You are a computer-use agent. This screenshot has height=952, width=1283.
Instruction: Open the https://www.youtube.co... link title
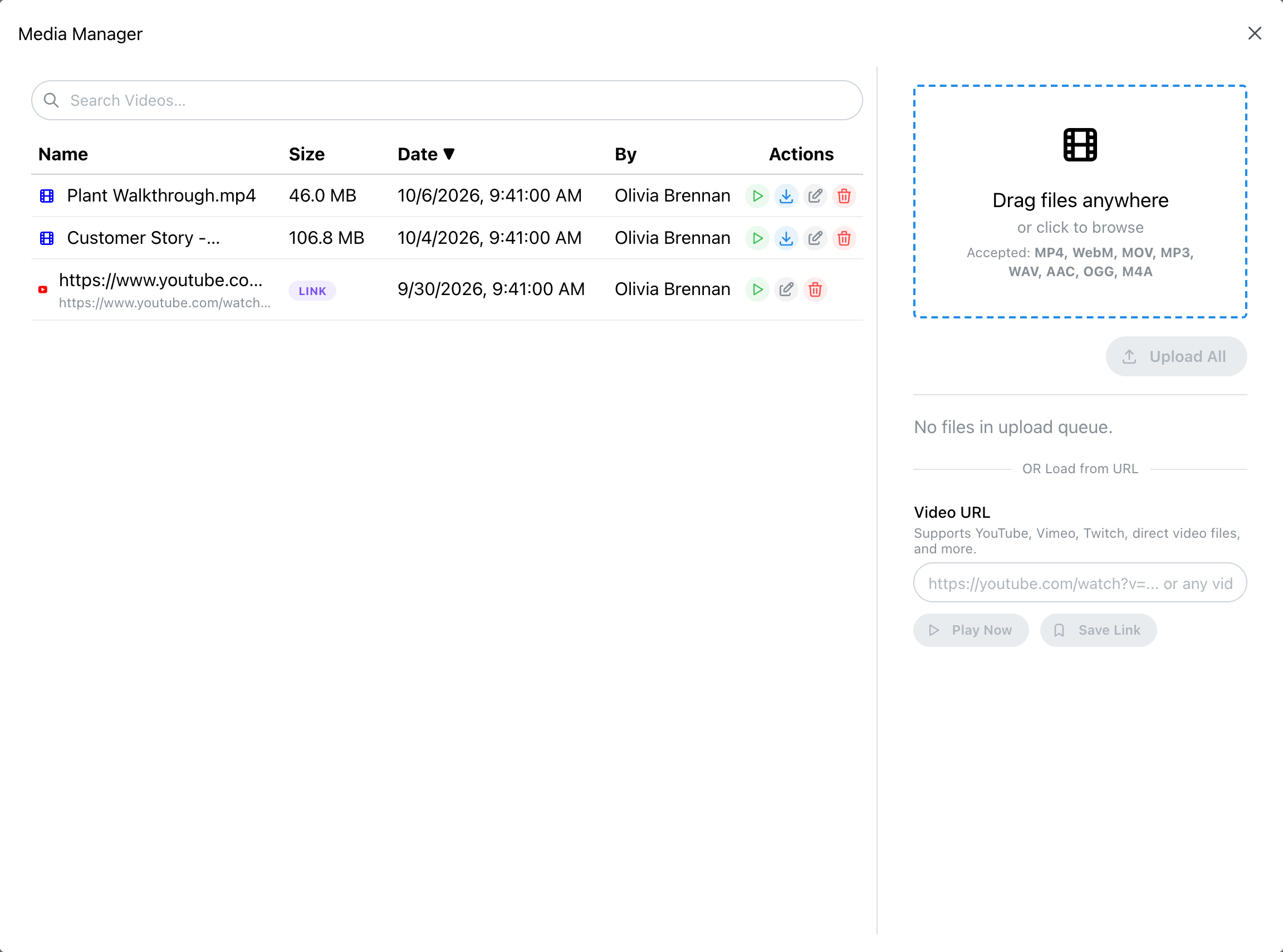pyautogui.click(x=161, y=280)
